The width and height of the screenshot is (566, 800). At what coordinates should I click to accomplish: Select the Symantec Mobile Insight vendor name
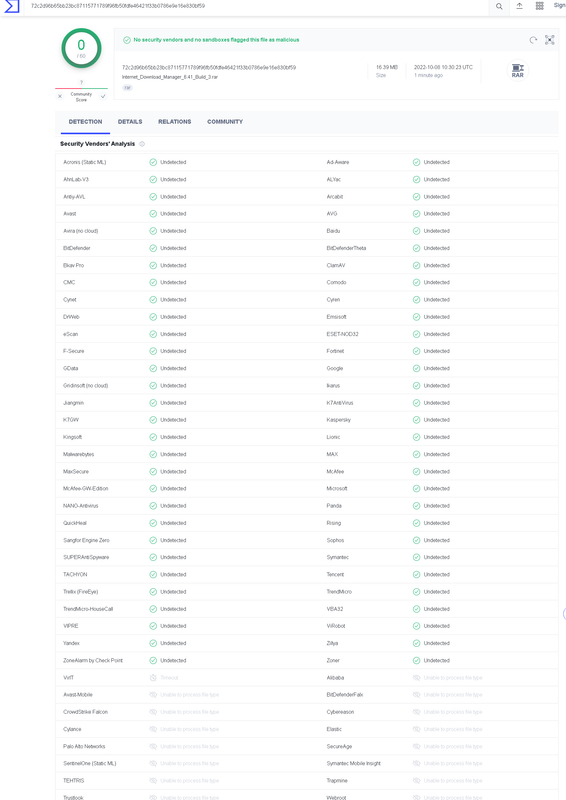click(354, 763)
